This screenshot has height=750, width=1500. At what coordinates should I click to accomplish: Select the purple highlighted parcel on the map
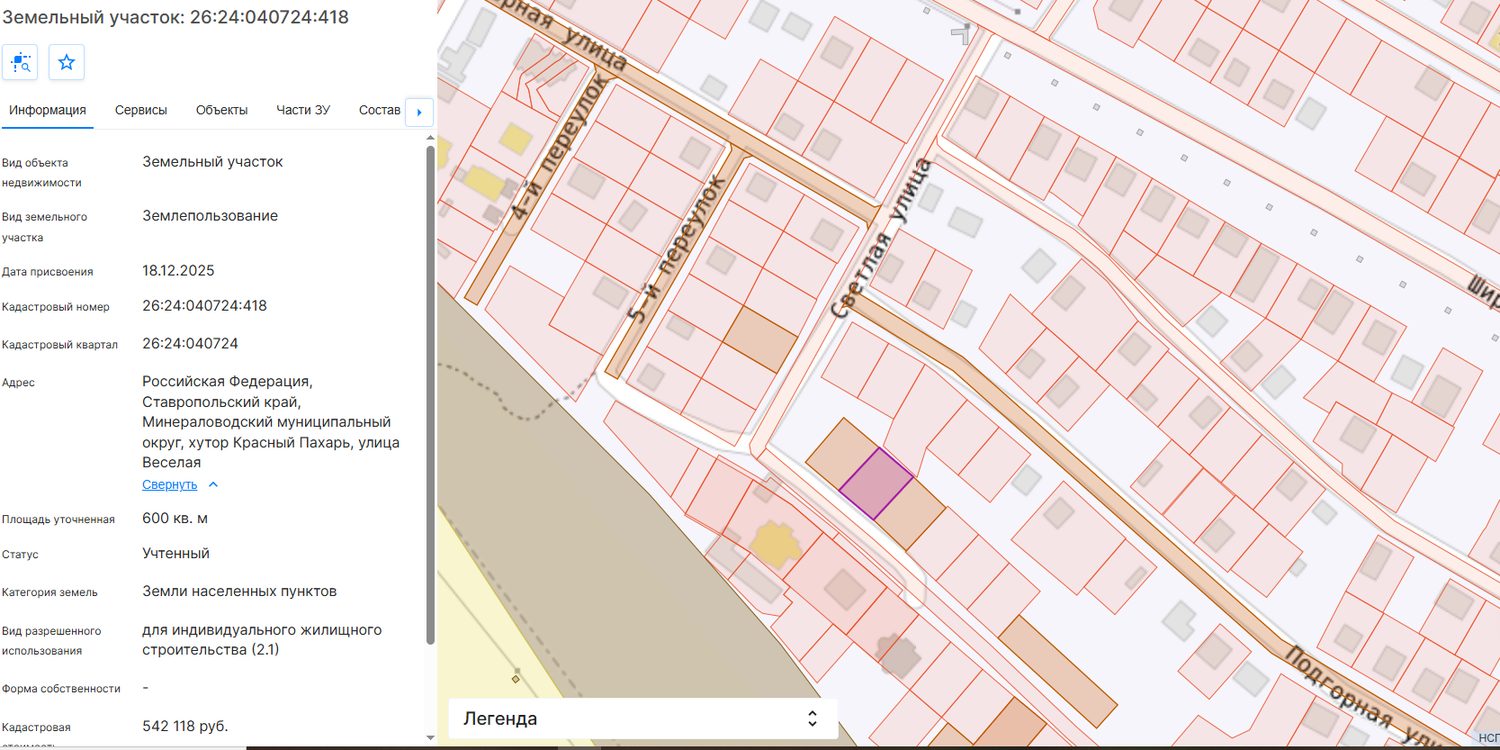[876, 484]
